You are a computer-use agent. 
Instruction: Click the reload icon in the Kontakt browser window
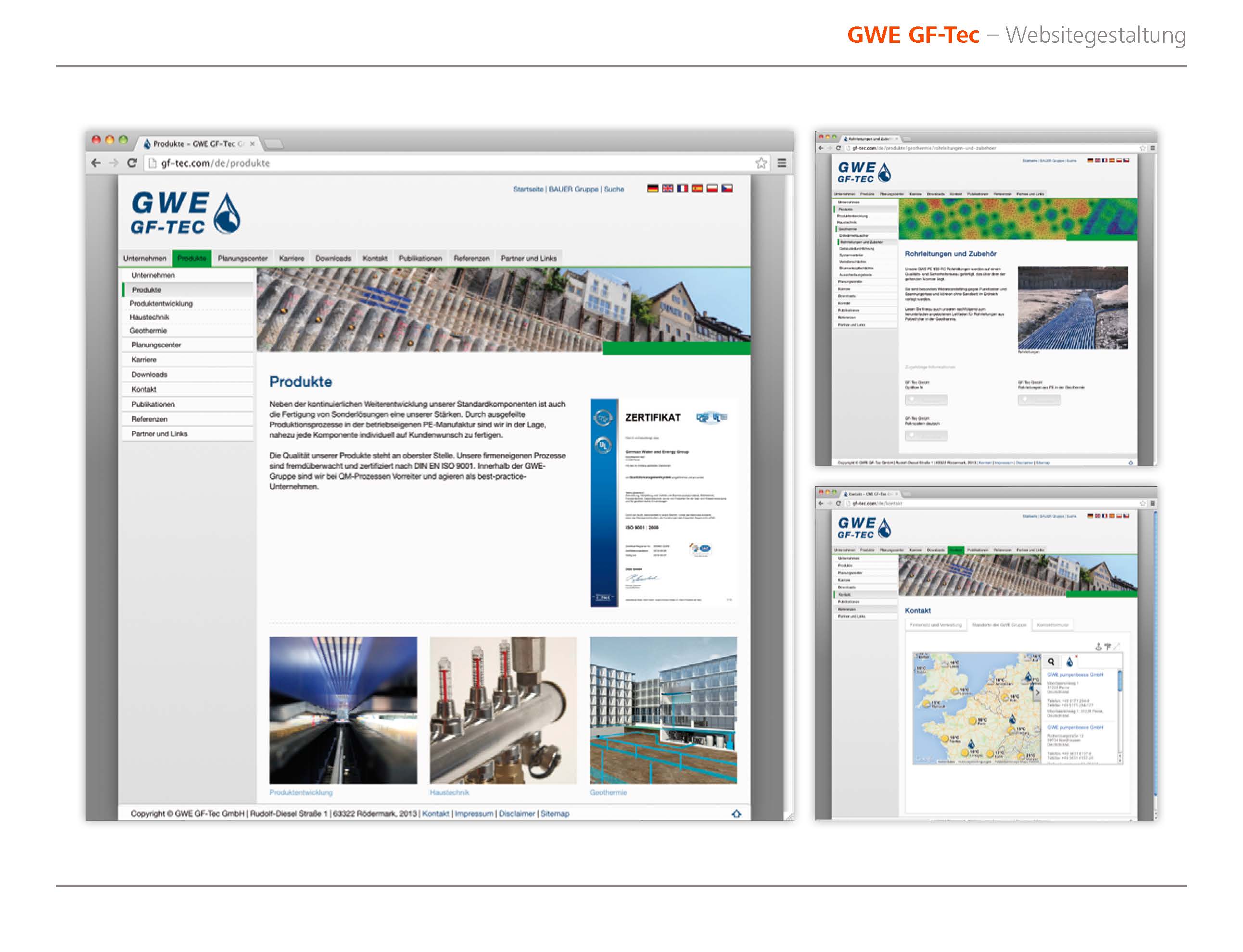pyautogui.click(x=838, y=503)
